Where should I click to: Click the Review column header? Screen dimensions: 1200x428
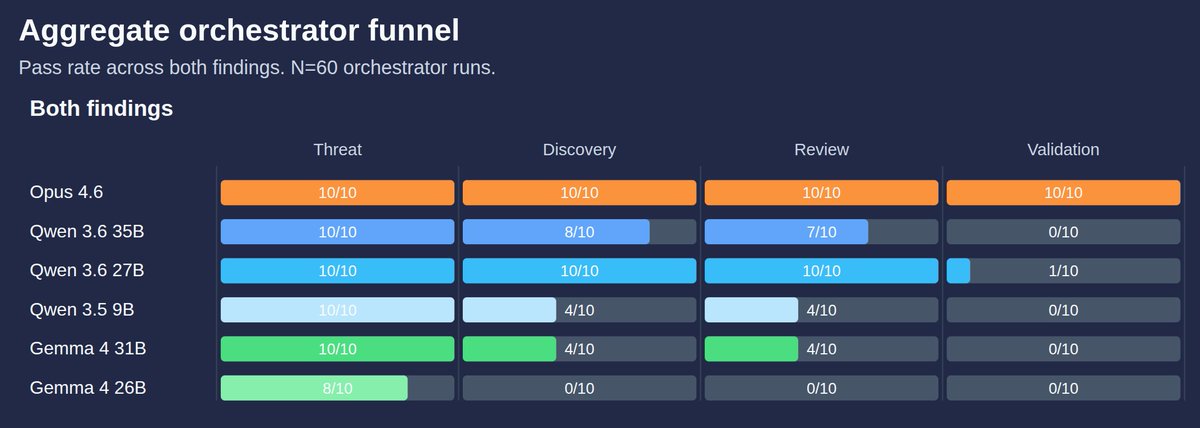[x=821, y=150]
